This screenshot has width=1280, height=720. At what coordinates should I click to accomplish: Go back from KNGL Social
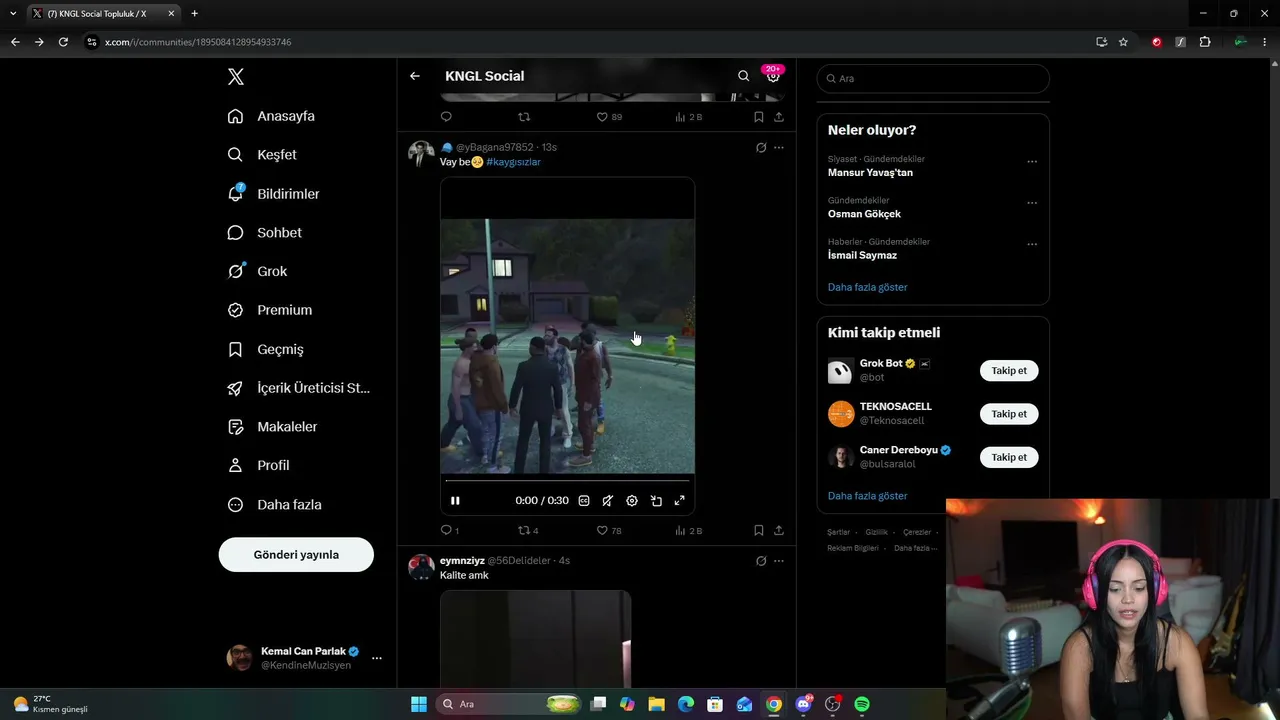pyautogui.click(x=415, y=76)
